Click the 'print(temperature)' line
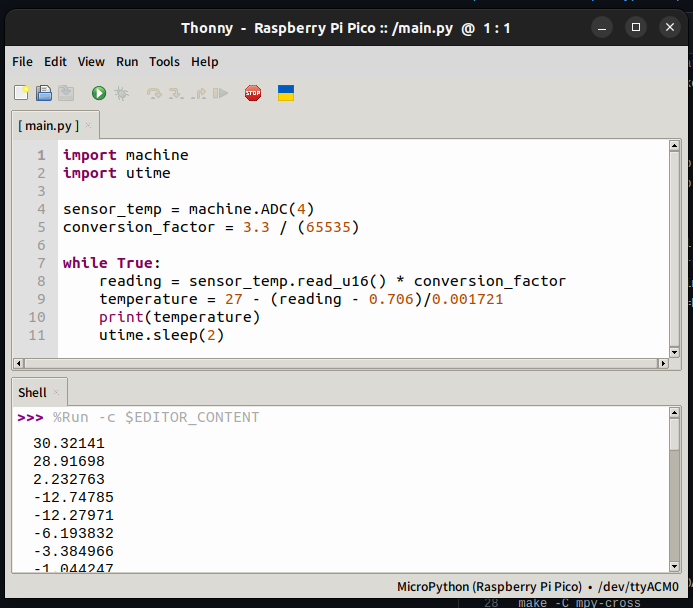 tap(179, 317)
